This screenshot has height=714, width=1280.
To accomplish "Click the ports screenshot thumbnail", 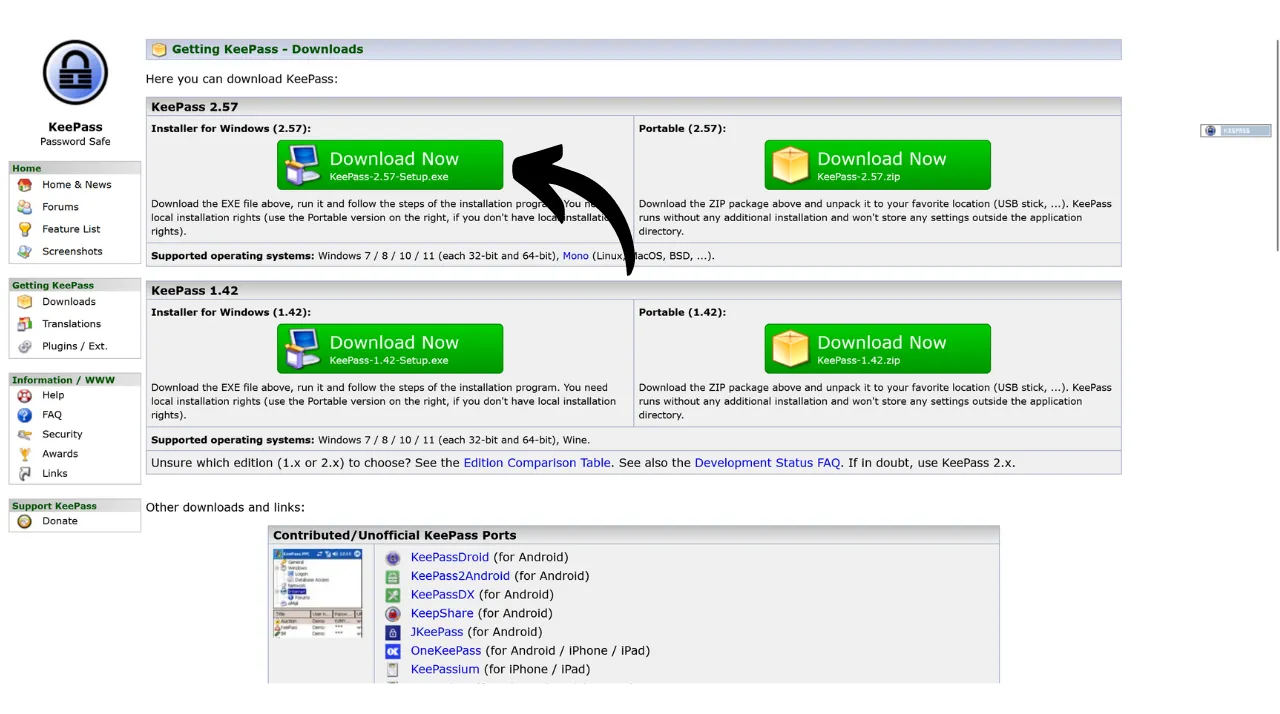I will coord(317,594).
